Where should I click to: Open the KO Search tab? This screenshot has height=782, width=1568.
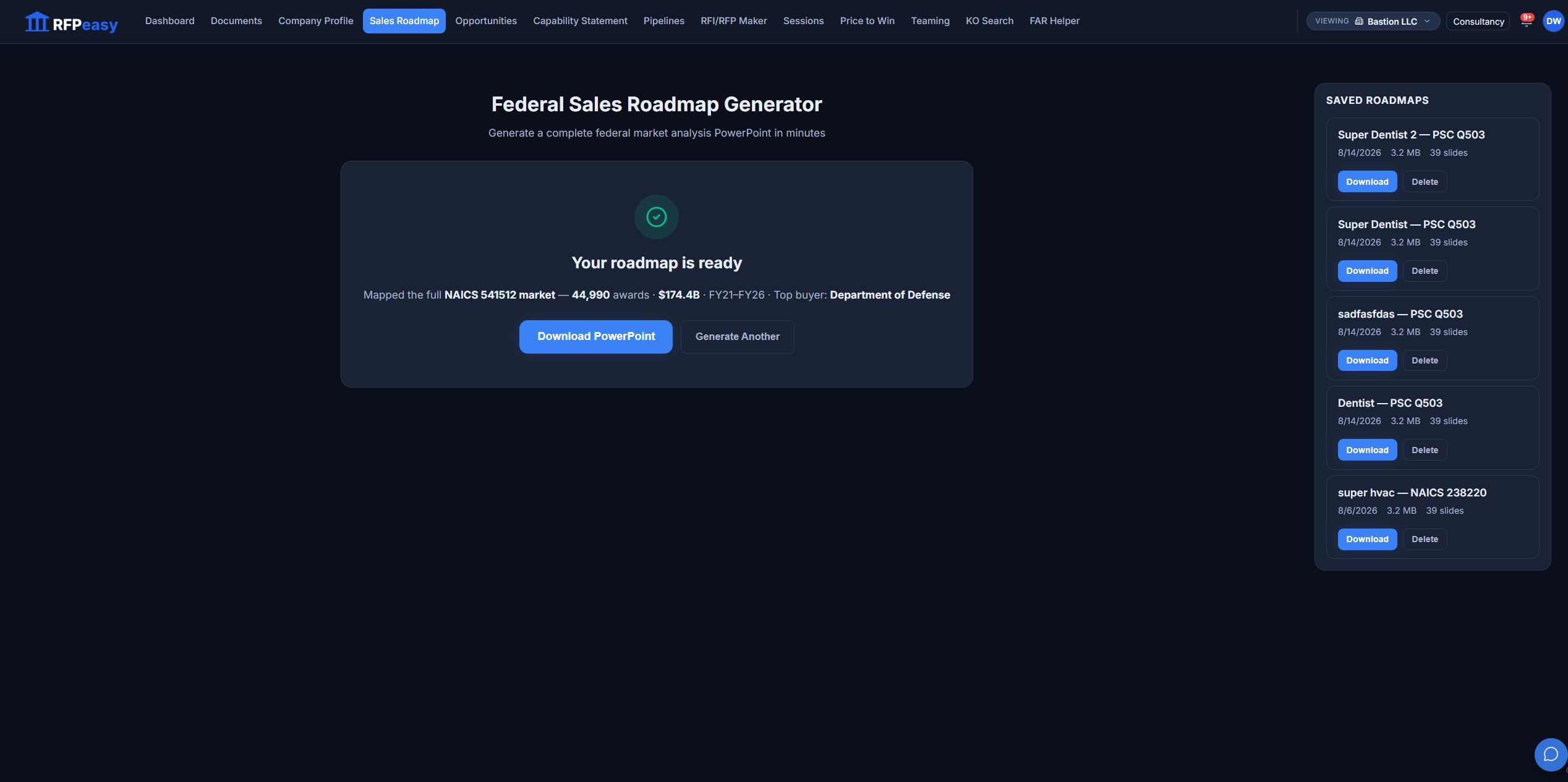989,21
